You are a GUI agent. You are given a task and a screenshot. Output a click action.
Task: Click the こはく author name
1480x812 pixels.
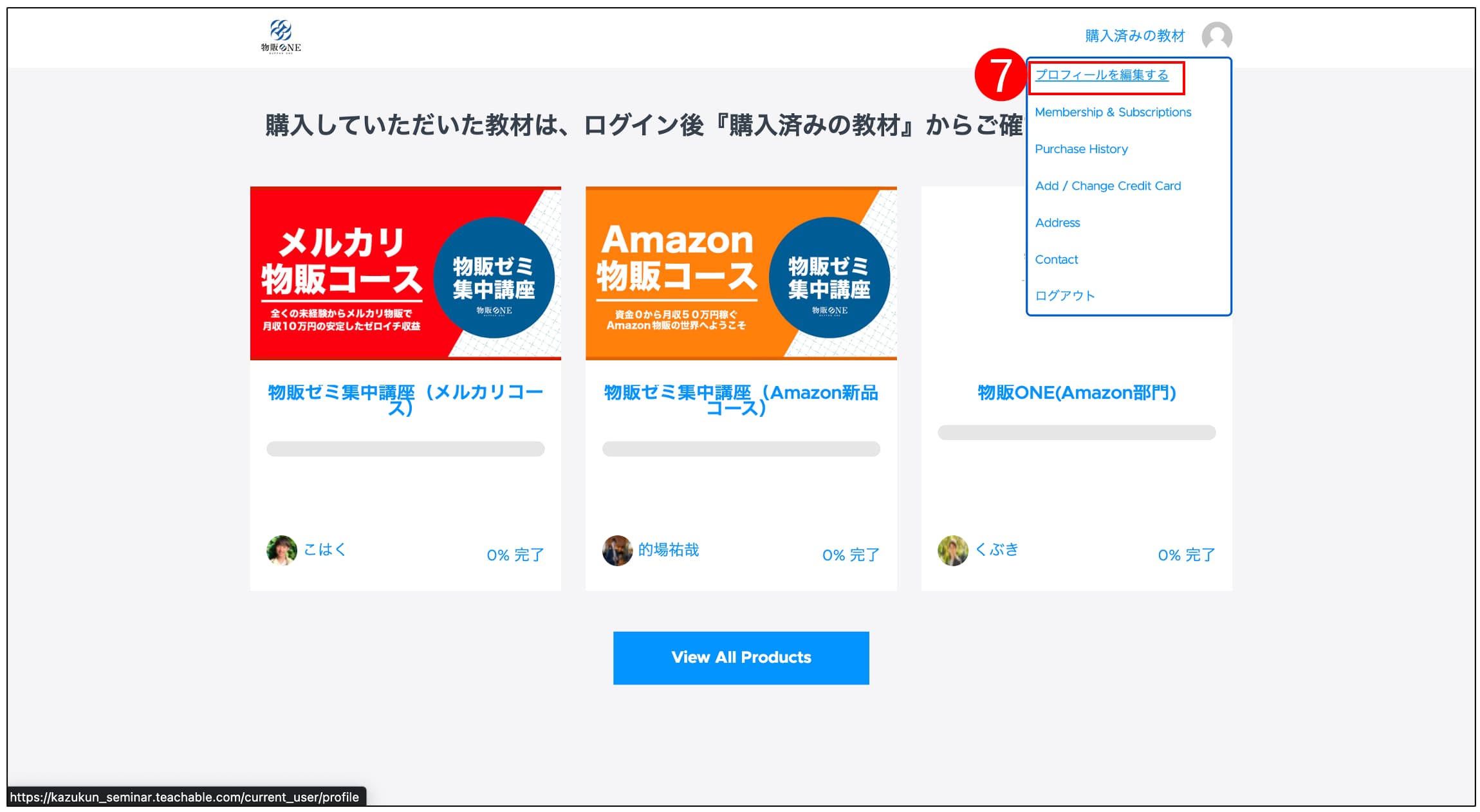(x=325, y=549)
